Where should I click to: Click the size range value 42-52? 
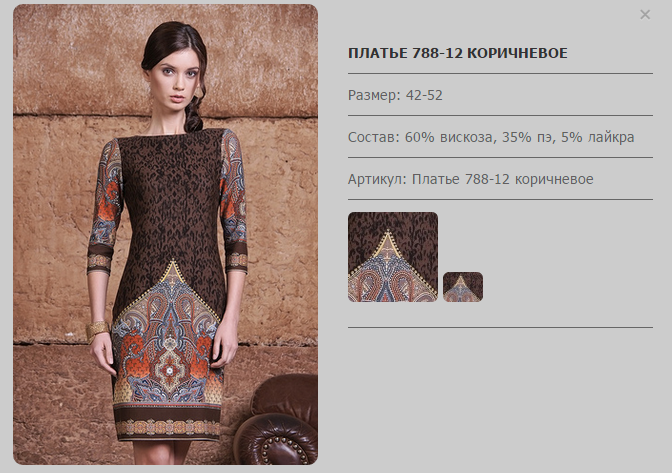424,95
